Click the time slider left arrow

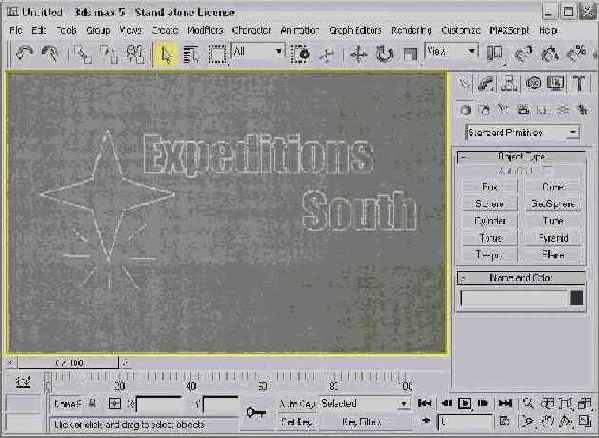(x=11, y=363)
